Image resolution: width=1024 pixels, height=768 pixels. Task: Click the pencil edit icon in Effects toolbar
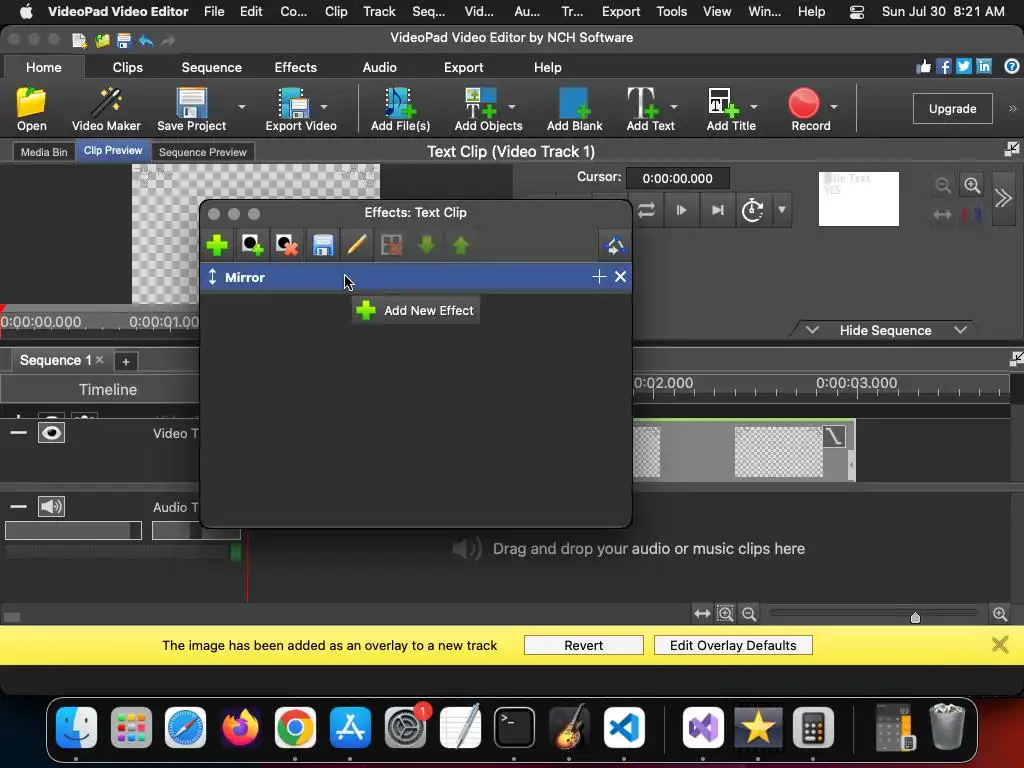357,246
